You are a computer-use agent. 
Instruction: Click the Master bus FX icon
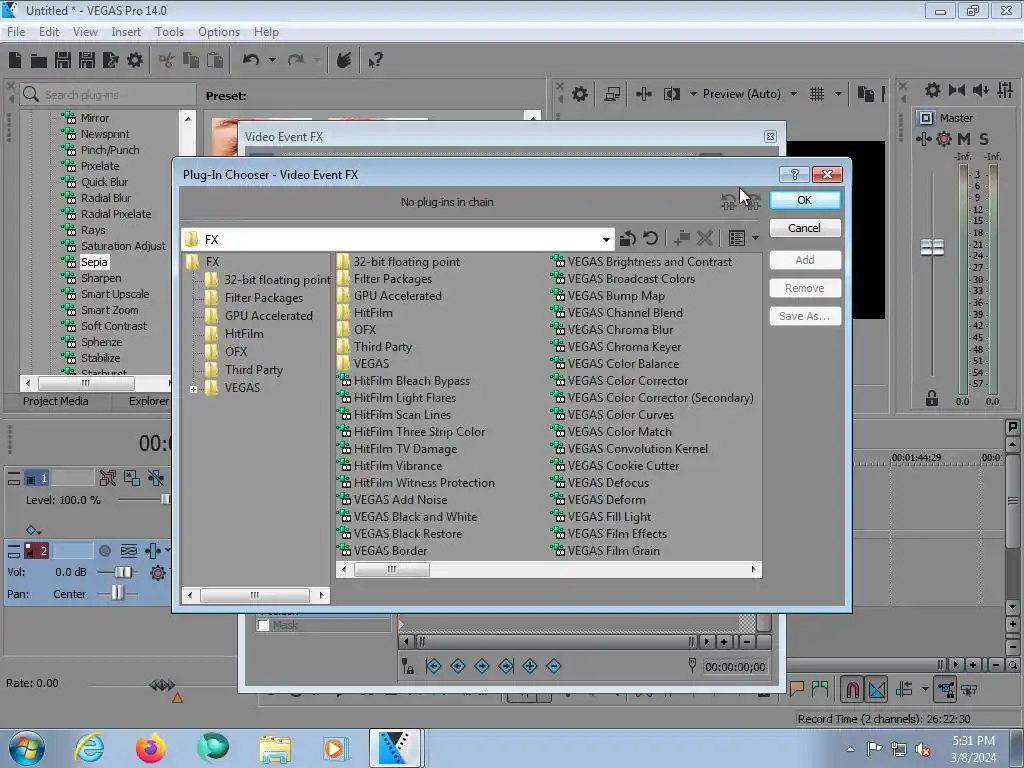[924, 138]
